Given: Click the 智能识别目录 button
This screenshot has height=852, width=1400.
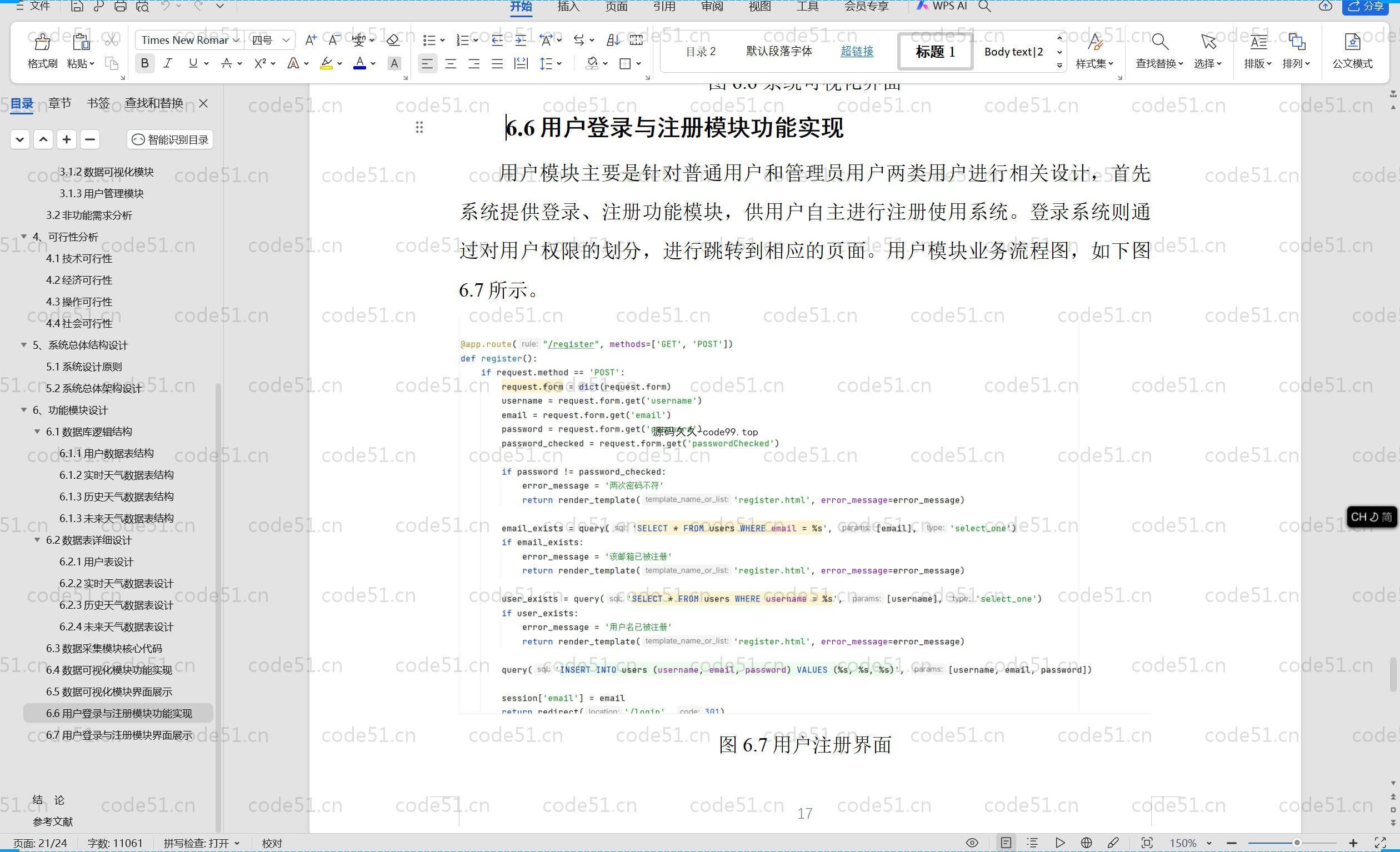Looking at the screenshot, I should click(170, 139).
